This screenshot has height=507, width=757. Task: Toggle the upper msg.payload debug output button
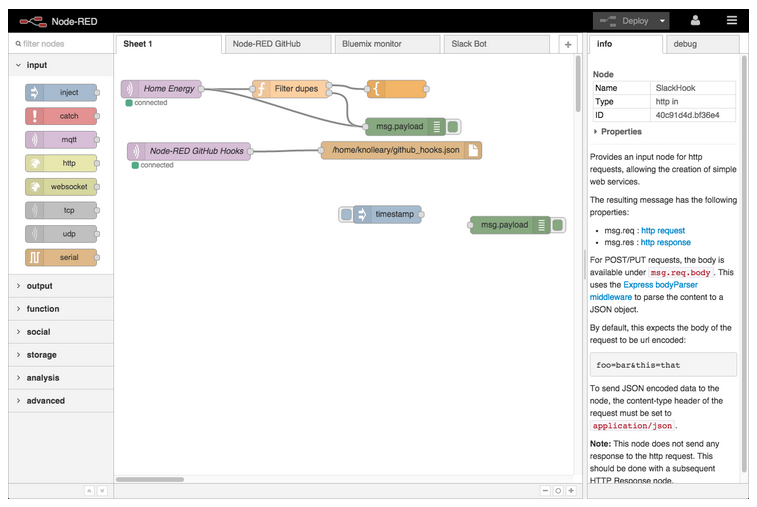tap(453, 127)
